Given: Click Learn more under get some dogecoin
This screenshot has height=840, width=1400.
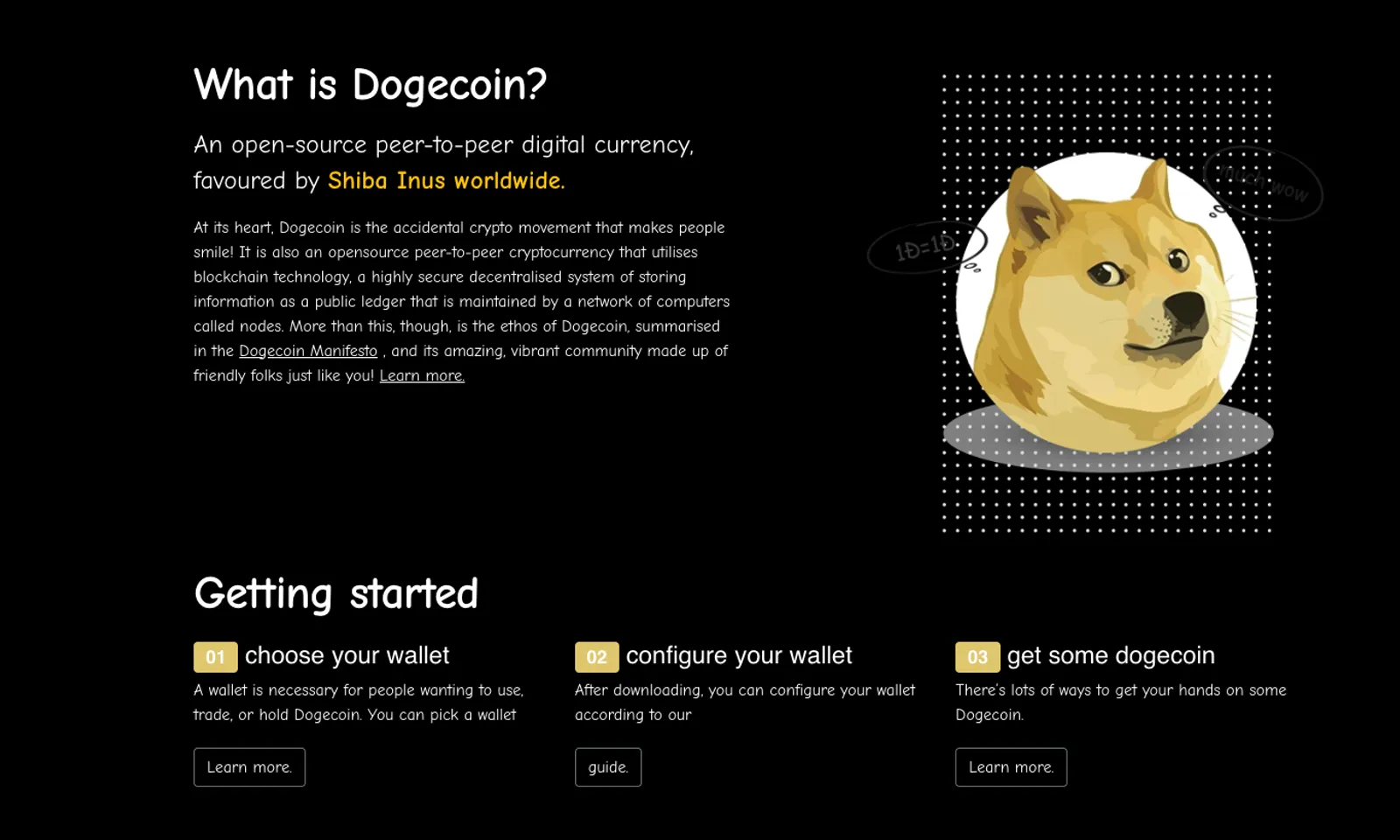Looking at the screenshot, I should point(1011,767).
